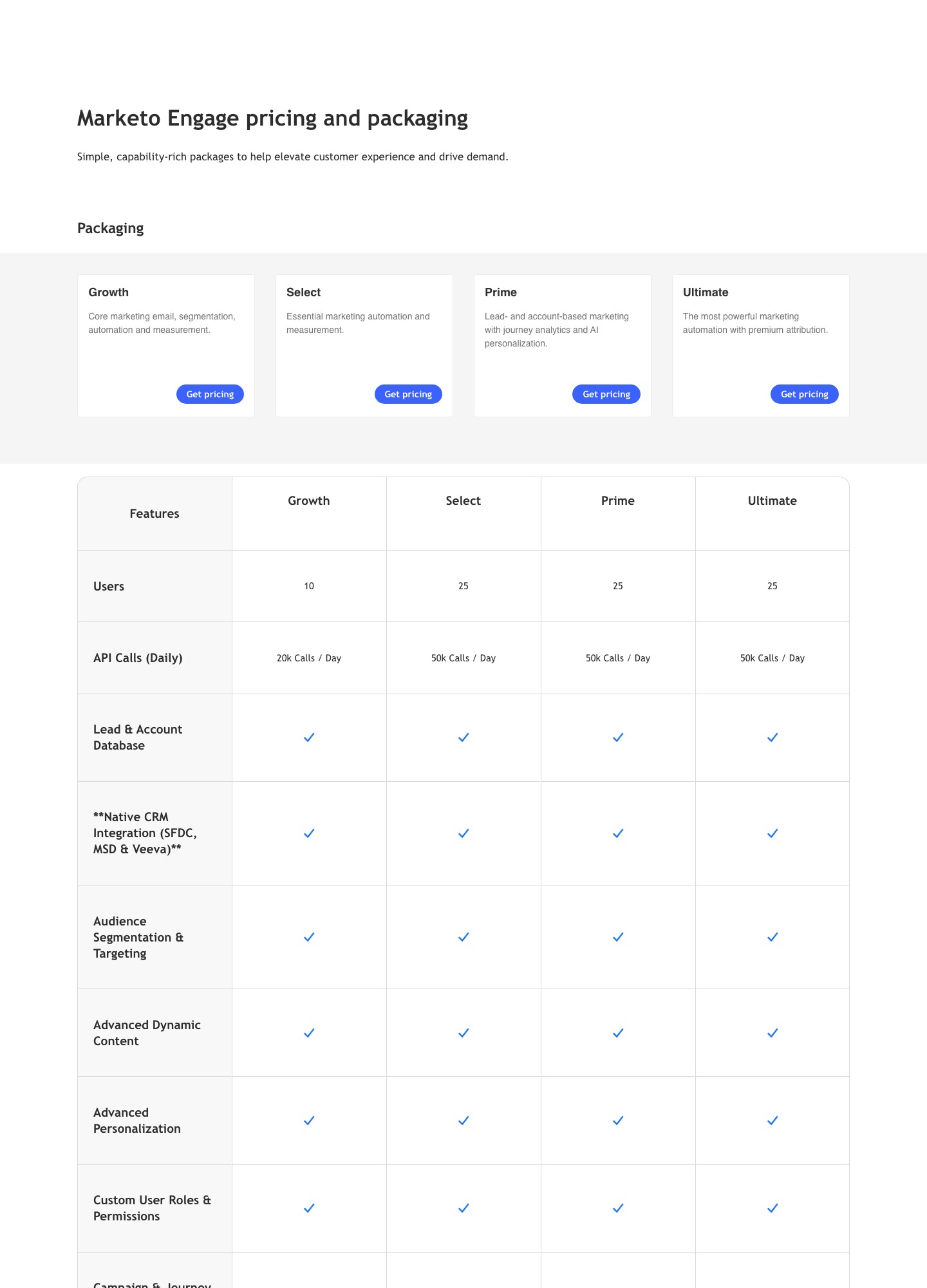
Task: Click the Growth Users value 10
Action: coord(309,586)
